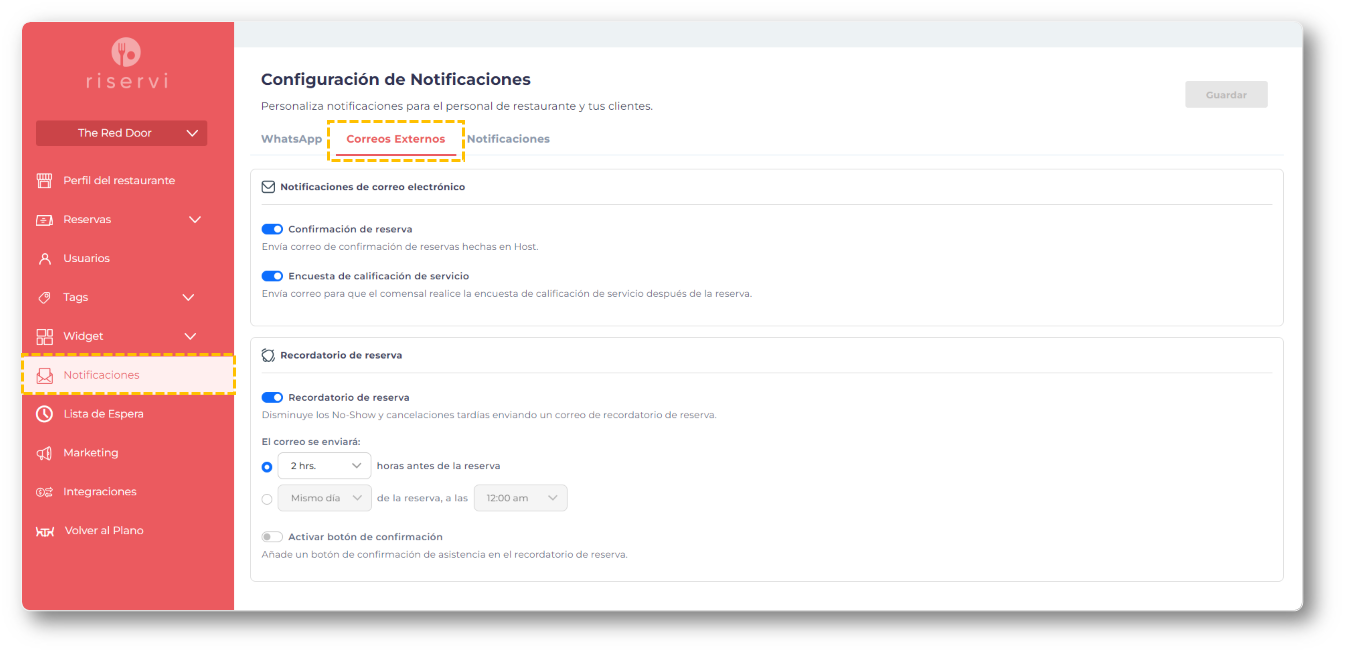Click the Usuarios person icon
This screenshot has height=653, width=1345.
click(x=44, y=258)
